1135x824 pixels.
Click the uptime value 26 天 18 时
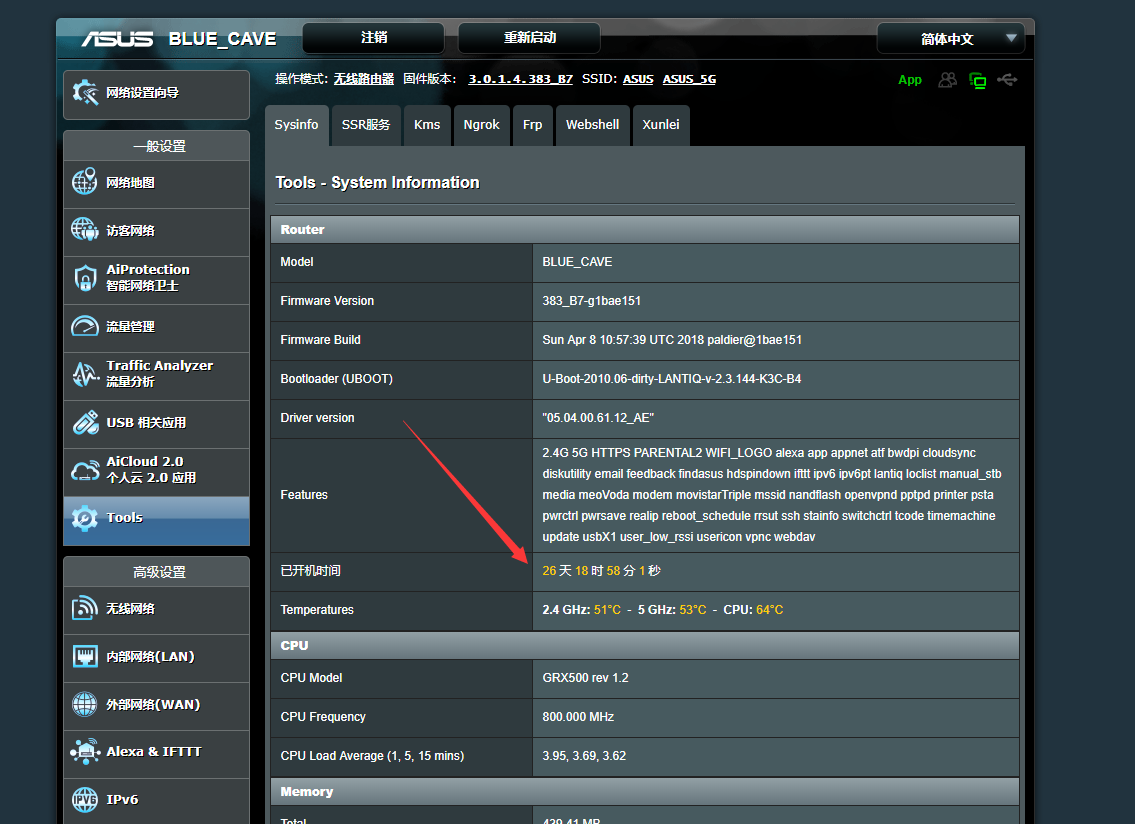[x=602, y=571]
